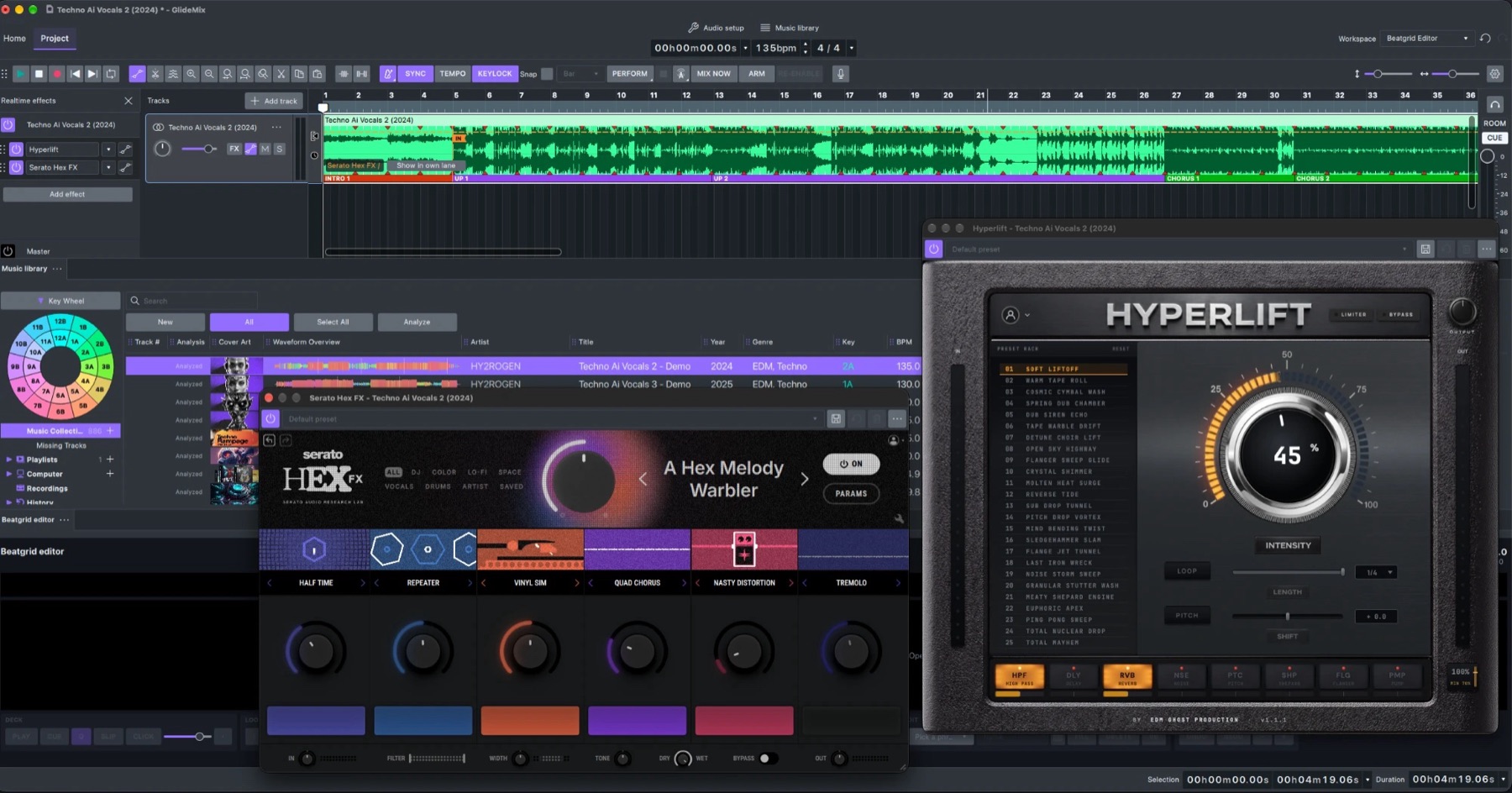
Task: Toggle the Serato Hex FX ON button
Action: click(x=851, y=464)
